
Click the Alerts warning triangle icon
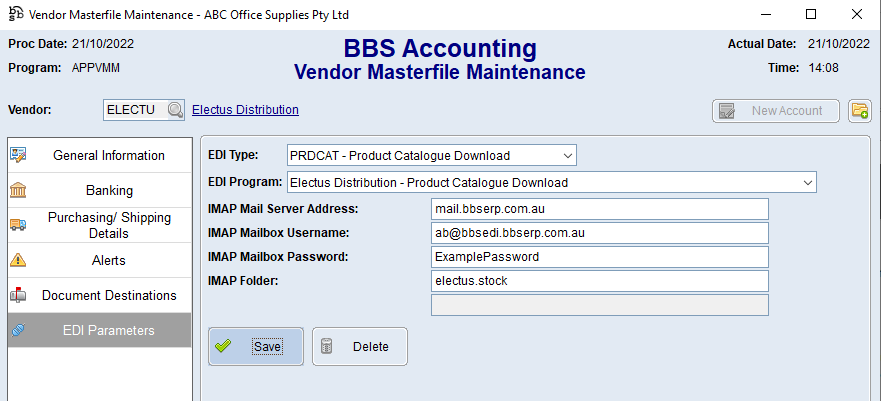(18, 260)
